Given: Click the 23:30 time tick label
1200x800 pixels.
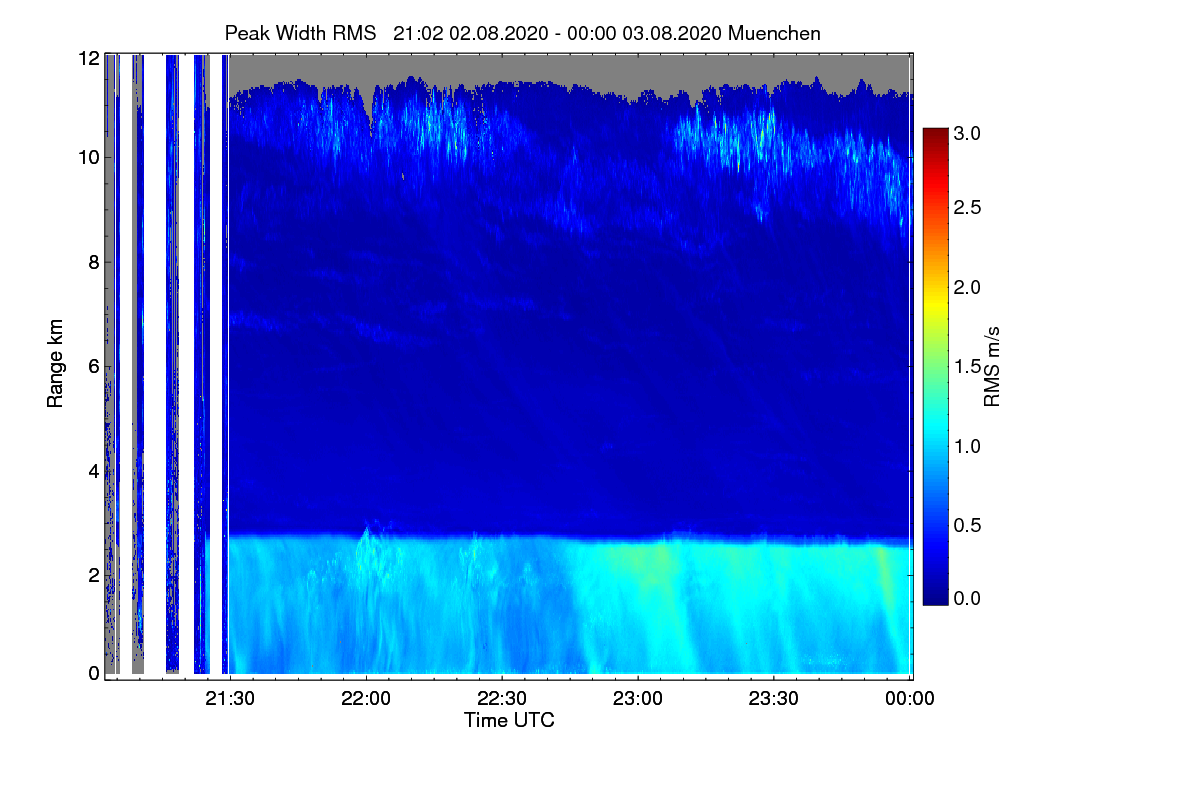Looking at the screenshot, I should tap(773, 699).
